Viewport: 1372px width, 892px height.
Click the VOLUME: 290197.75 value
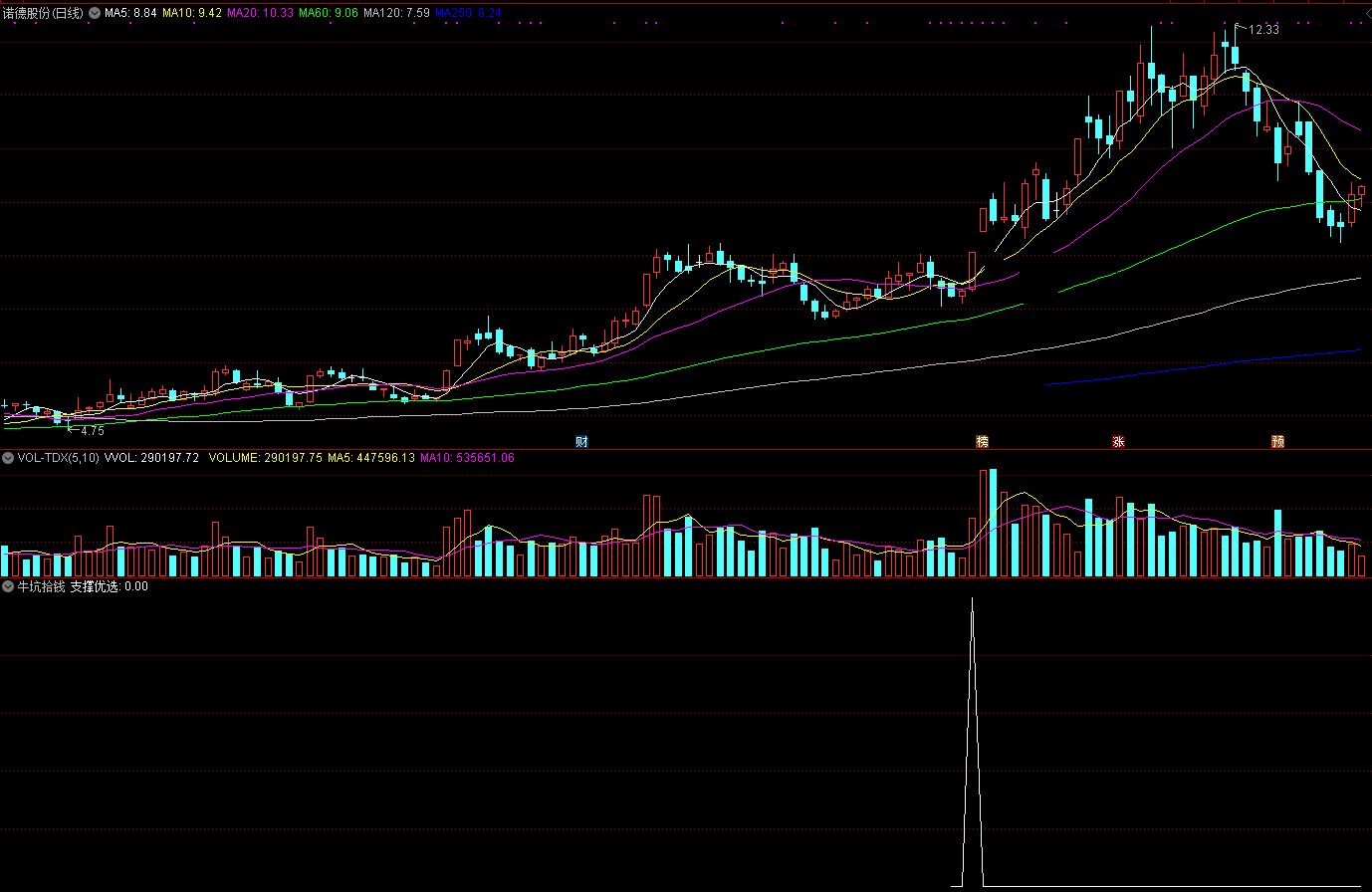pyautogui.click(x=266, y=458)
